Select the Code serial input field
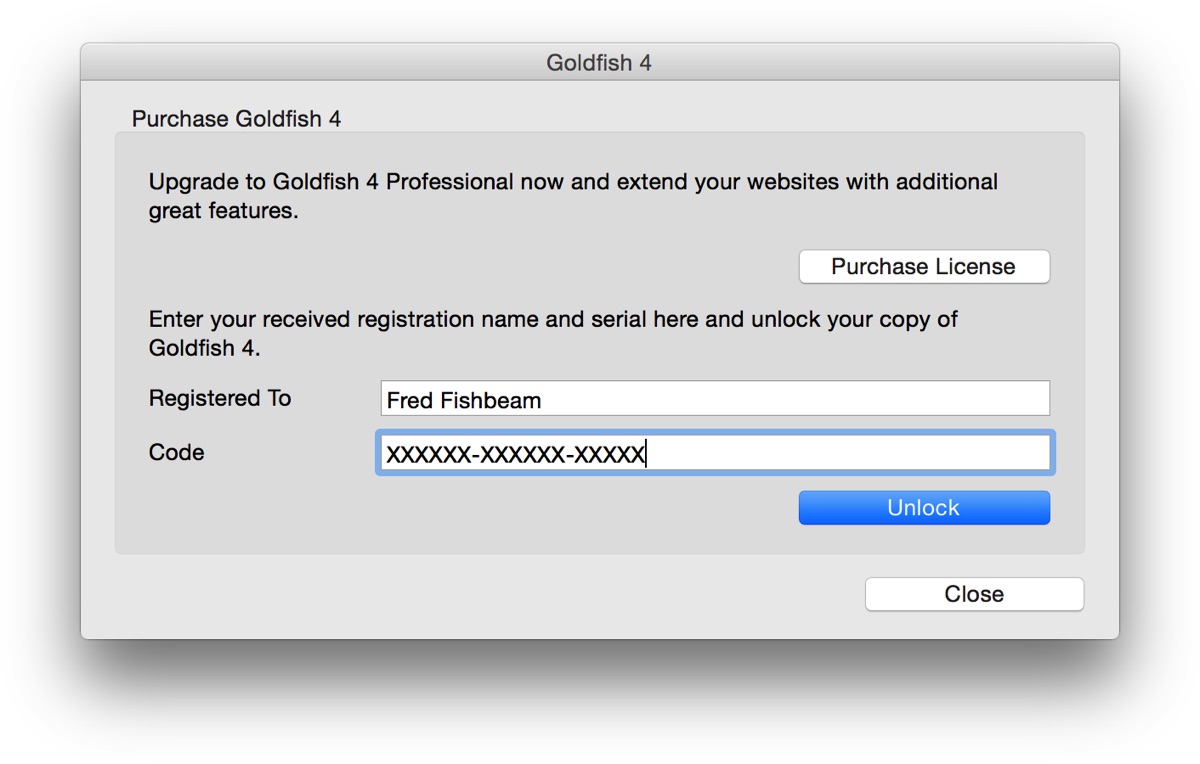Image resolution: width=1200 pixels, height=764 pixels. 715,453
